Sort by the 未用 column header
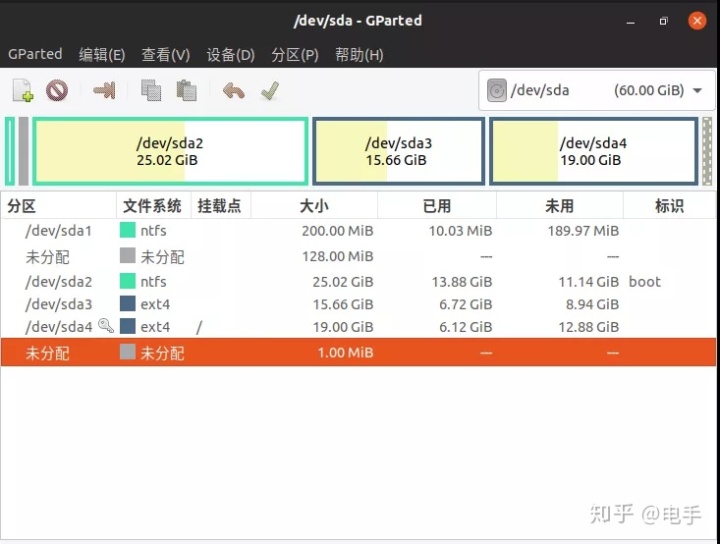 (x=559, y=206)
